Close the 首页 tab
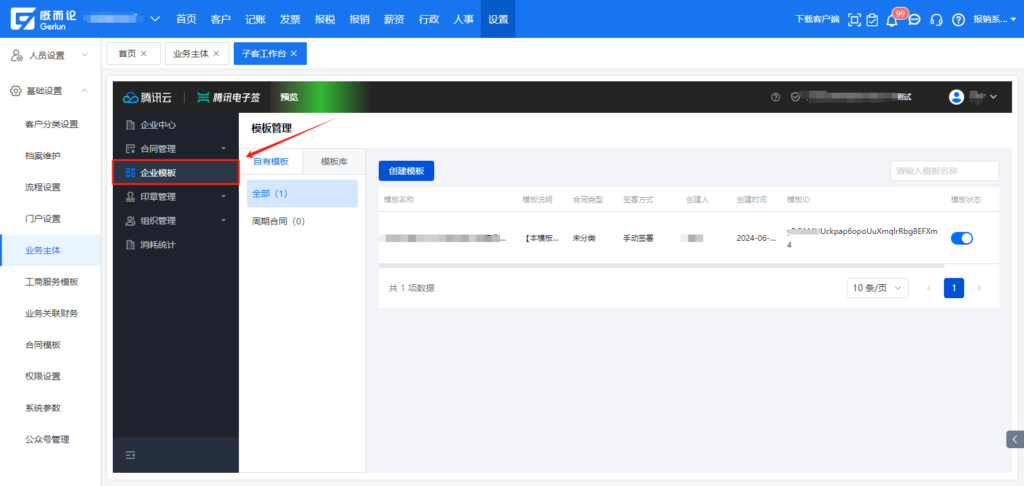1024x486 pixels. [x=144, y=54]
